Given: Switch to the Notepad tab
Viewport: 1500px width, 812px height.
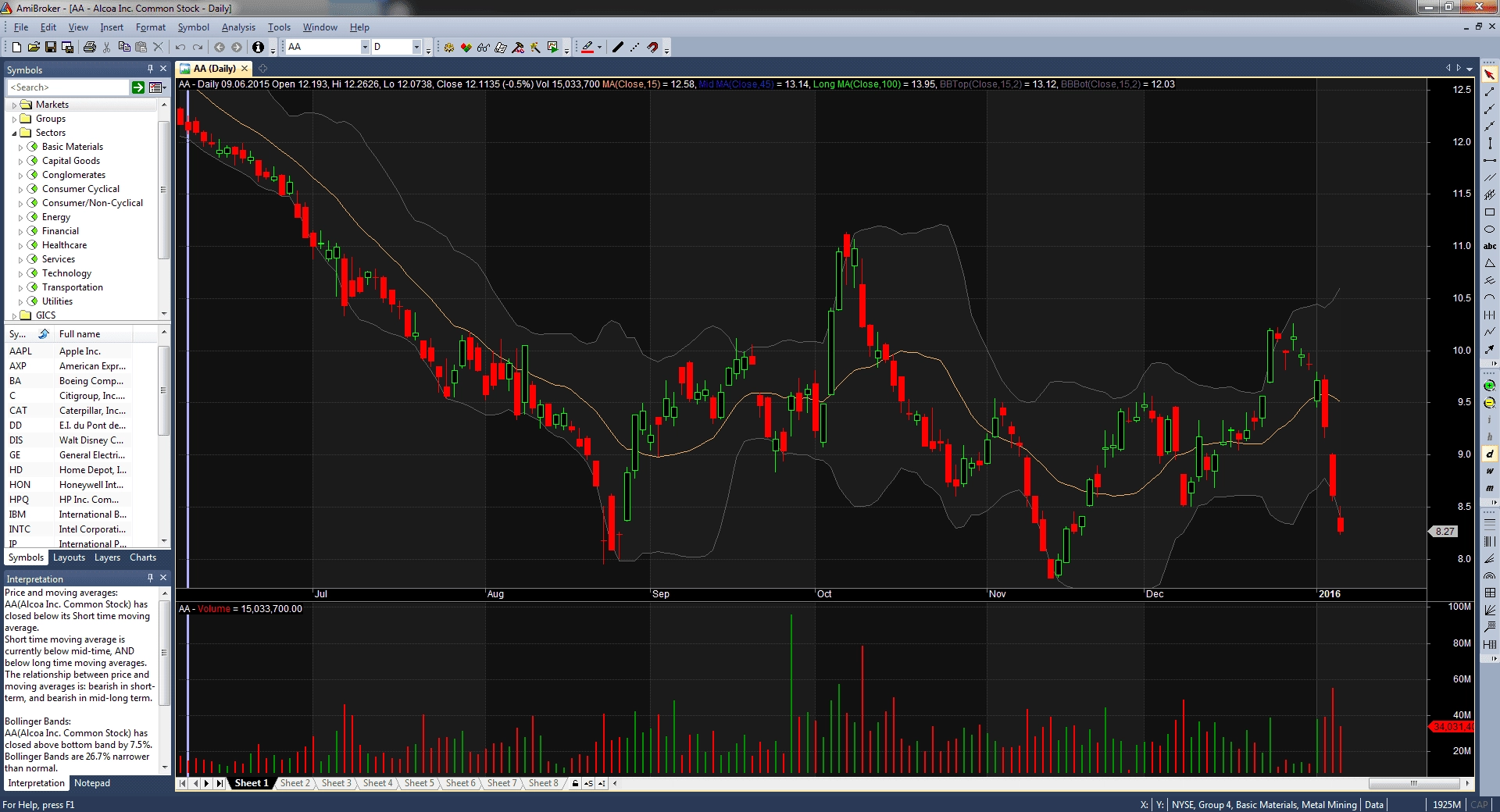Looking at the screenshot, I should point(92,783).
